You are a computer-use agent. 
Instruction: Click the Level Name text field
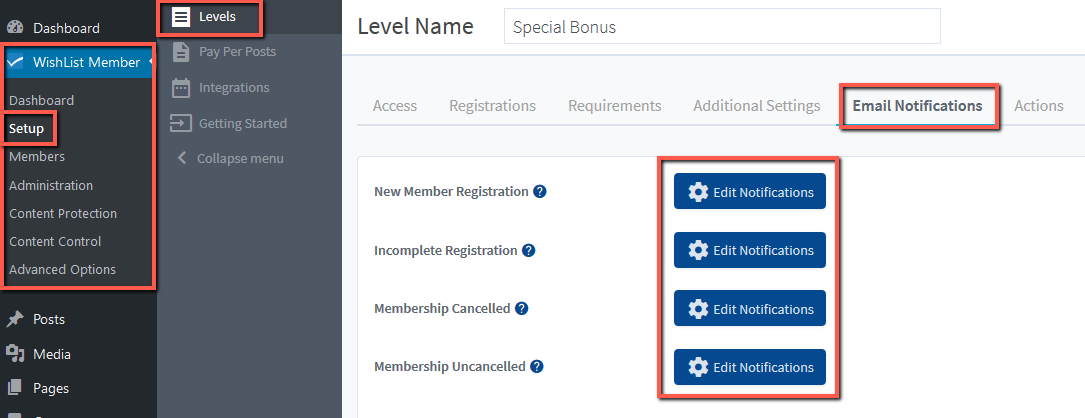[x=722, y=26]
